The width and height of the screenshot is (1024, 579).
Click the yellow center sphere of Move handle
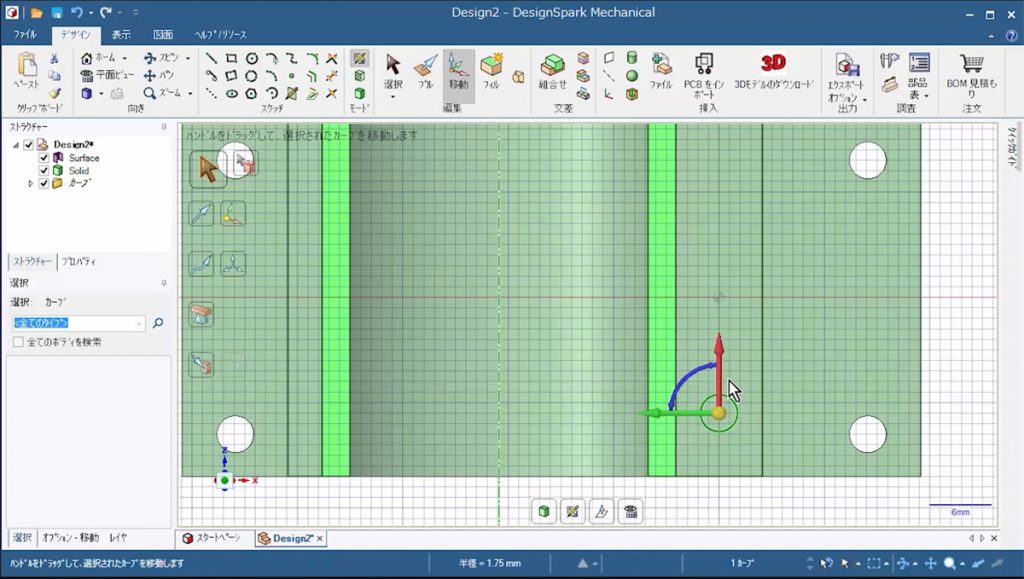[x=718, y=412]
